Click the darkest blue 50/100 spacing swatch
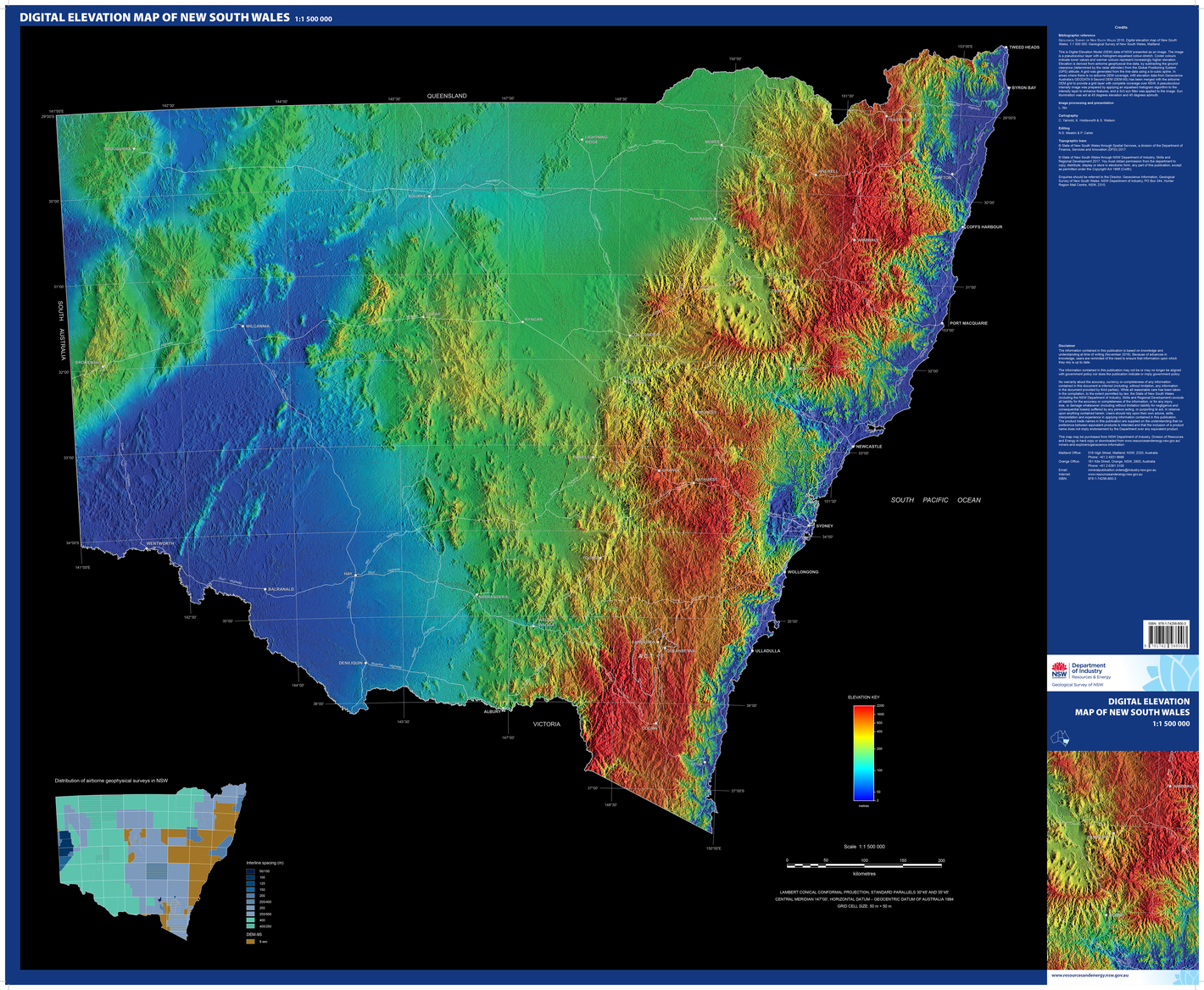The height and width of the screenshot is (990, 1204). (250, 871)
